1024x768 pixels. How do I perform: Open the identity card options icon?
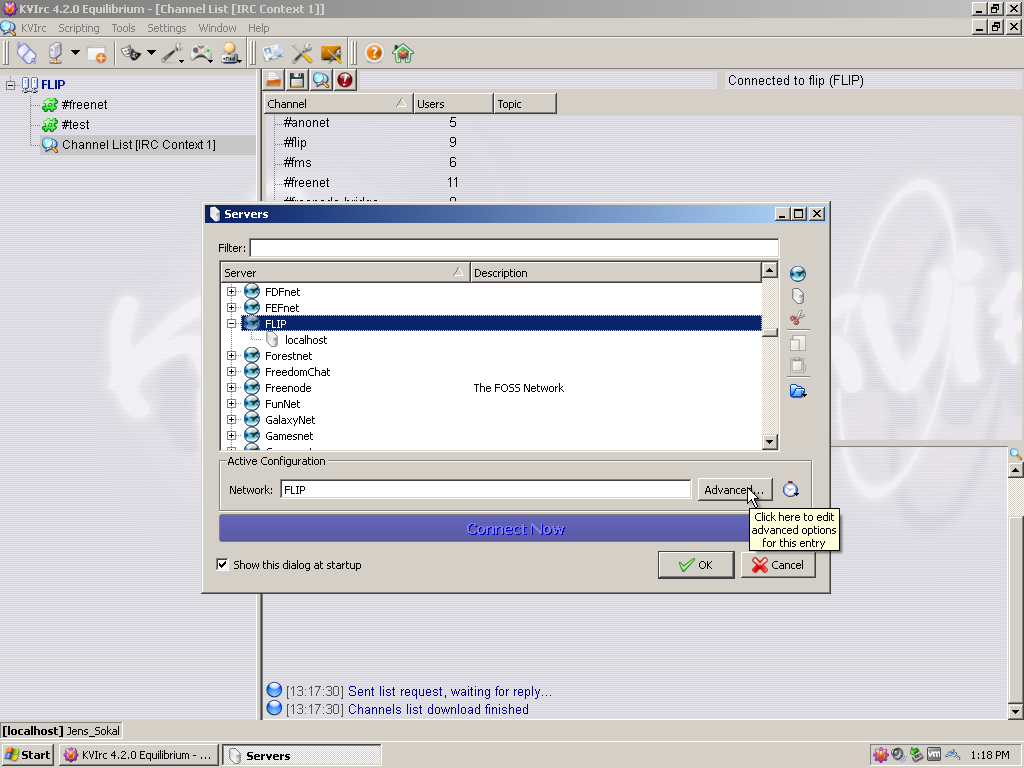(x=273, y=54)
